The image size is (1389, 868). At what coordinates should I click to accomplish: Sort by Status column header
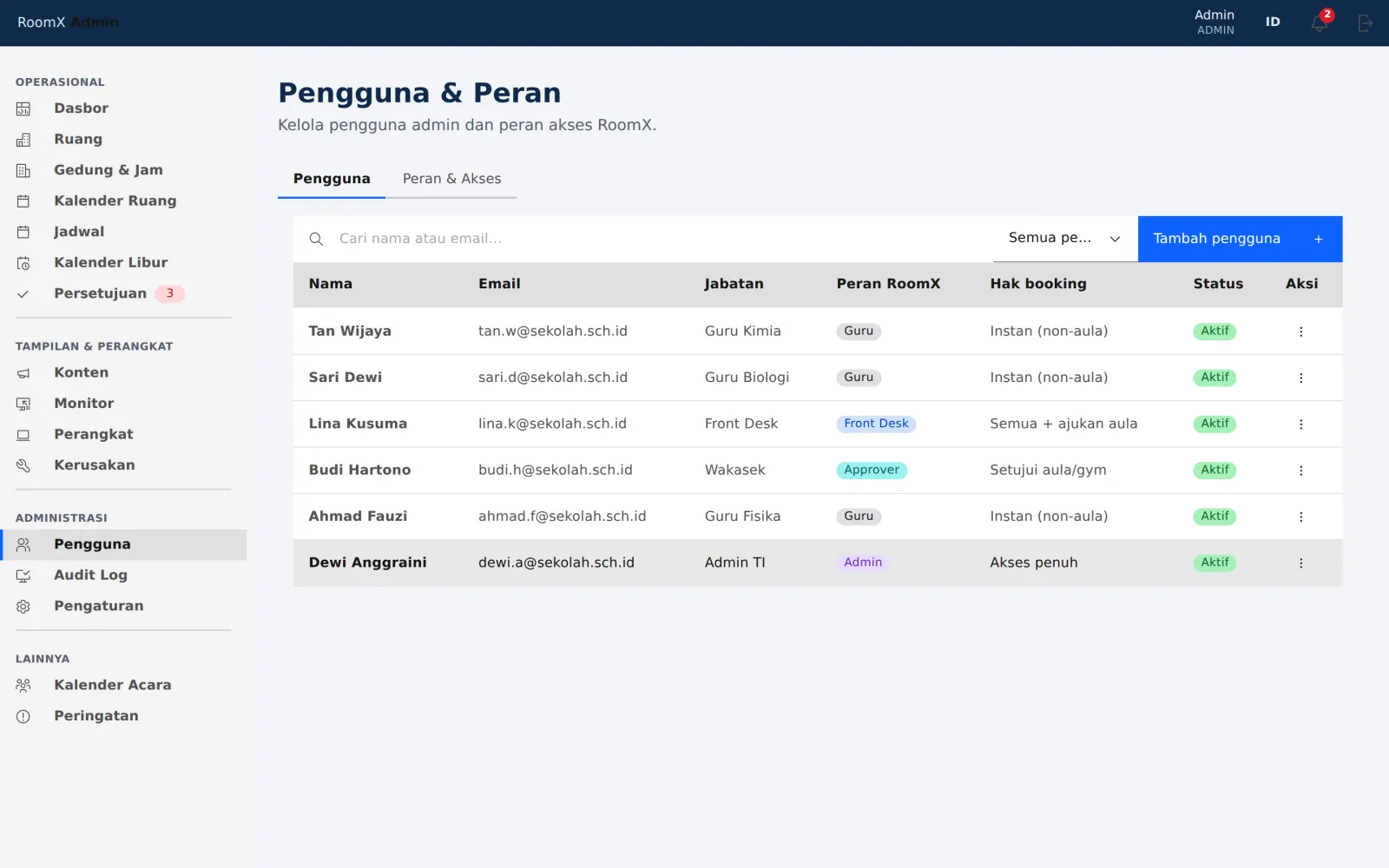(1218, 284)
